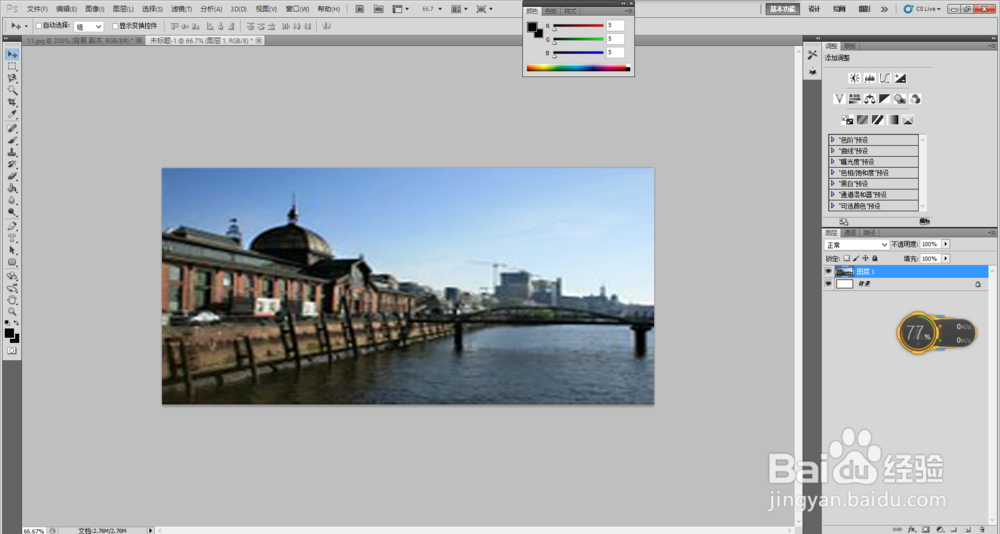
Task: Click the foreground color swatch in toolbox
Action: [x=9, y=333]
